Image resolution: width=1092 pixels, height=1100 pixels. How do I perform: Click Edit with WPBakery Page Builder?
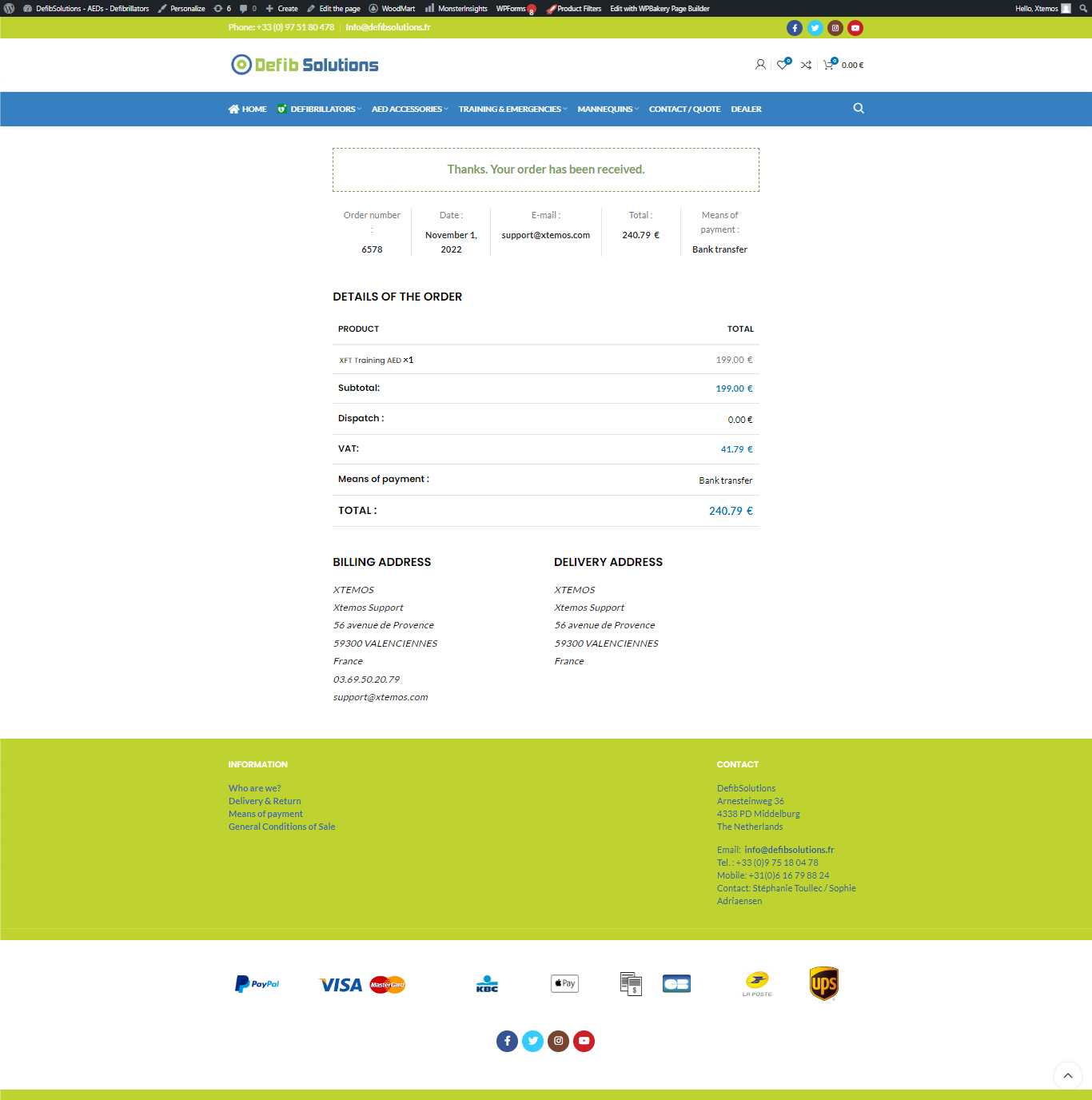(660, 9)
